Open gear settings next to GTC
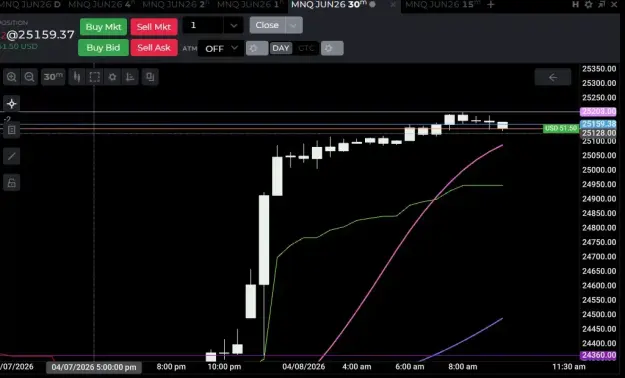The width and height of the screenshot is (625, 378). (x=332, y=48)
